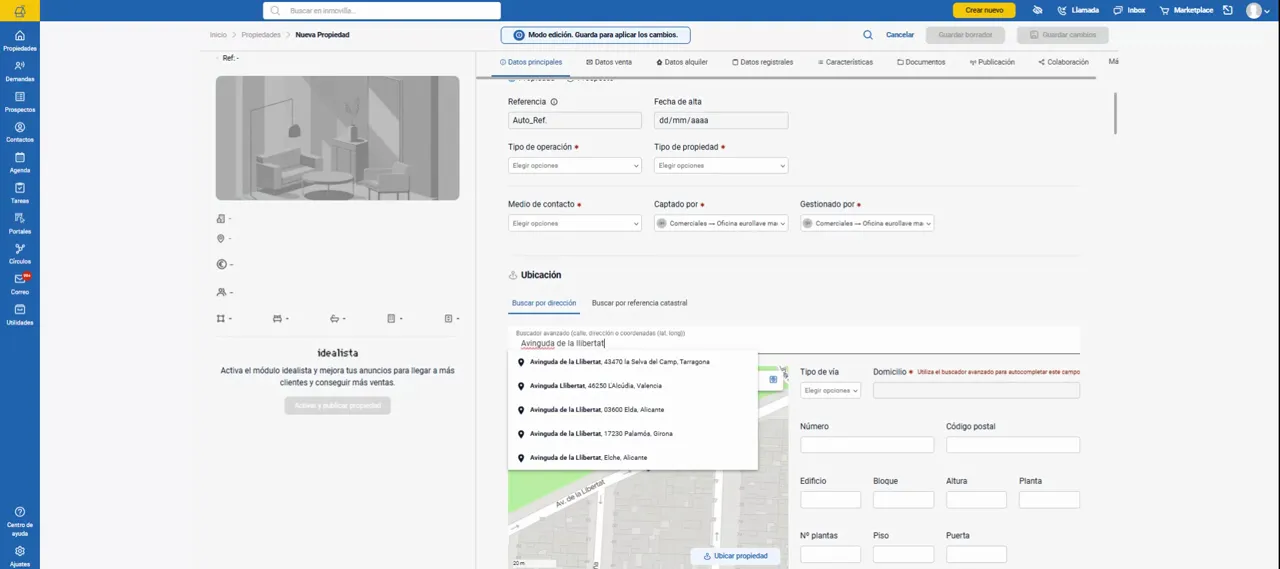The width and height of the screenshot is (1280, 569).
Task: Toggle map layers icon on the map
Action: [x=773, y=380]
